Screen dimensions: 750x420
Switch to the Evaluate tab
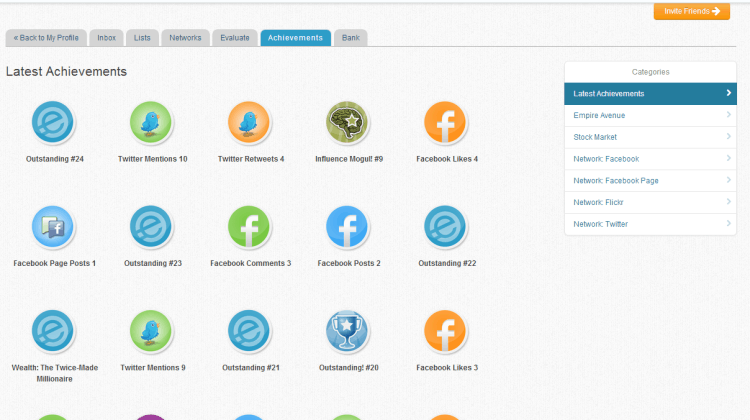[x=235, y=38]
